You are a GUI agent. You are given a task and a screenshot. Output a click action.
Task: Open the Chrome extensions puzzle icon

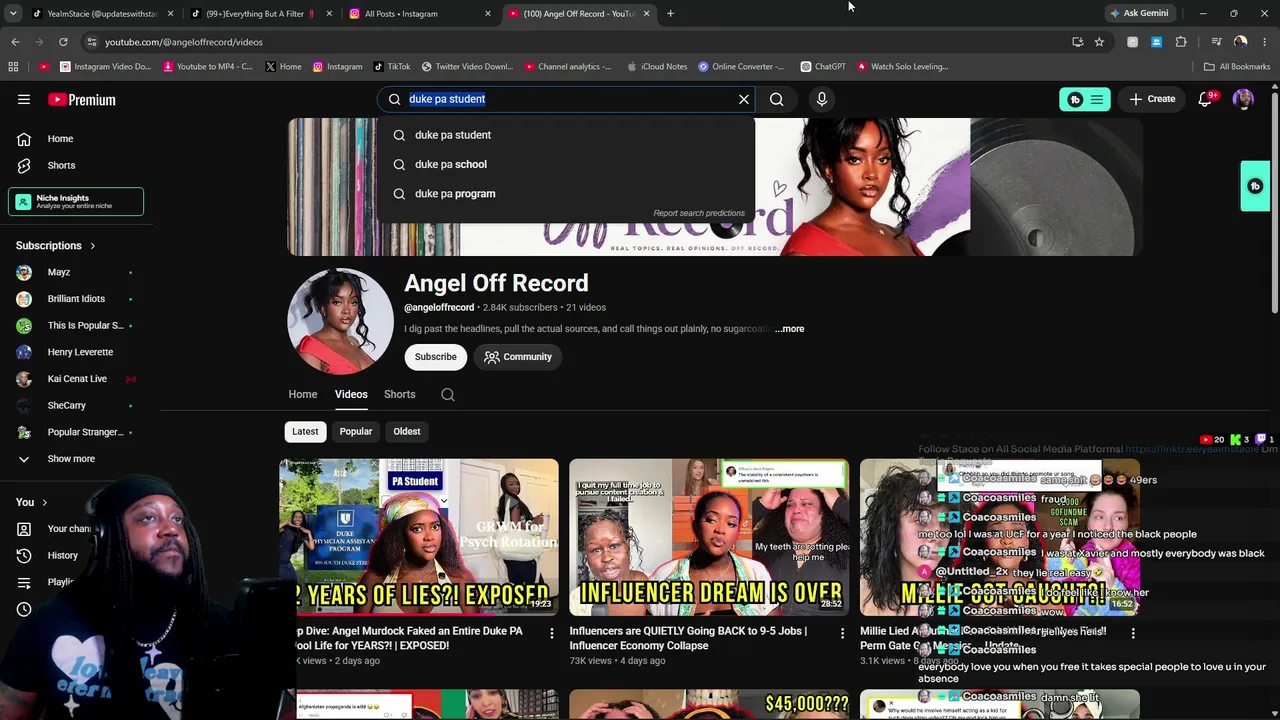point(1181,42)
